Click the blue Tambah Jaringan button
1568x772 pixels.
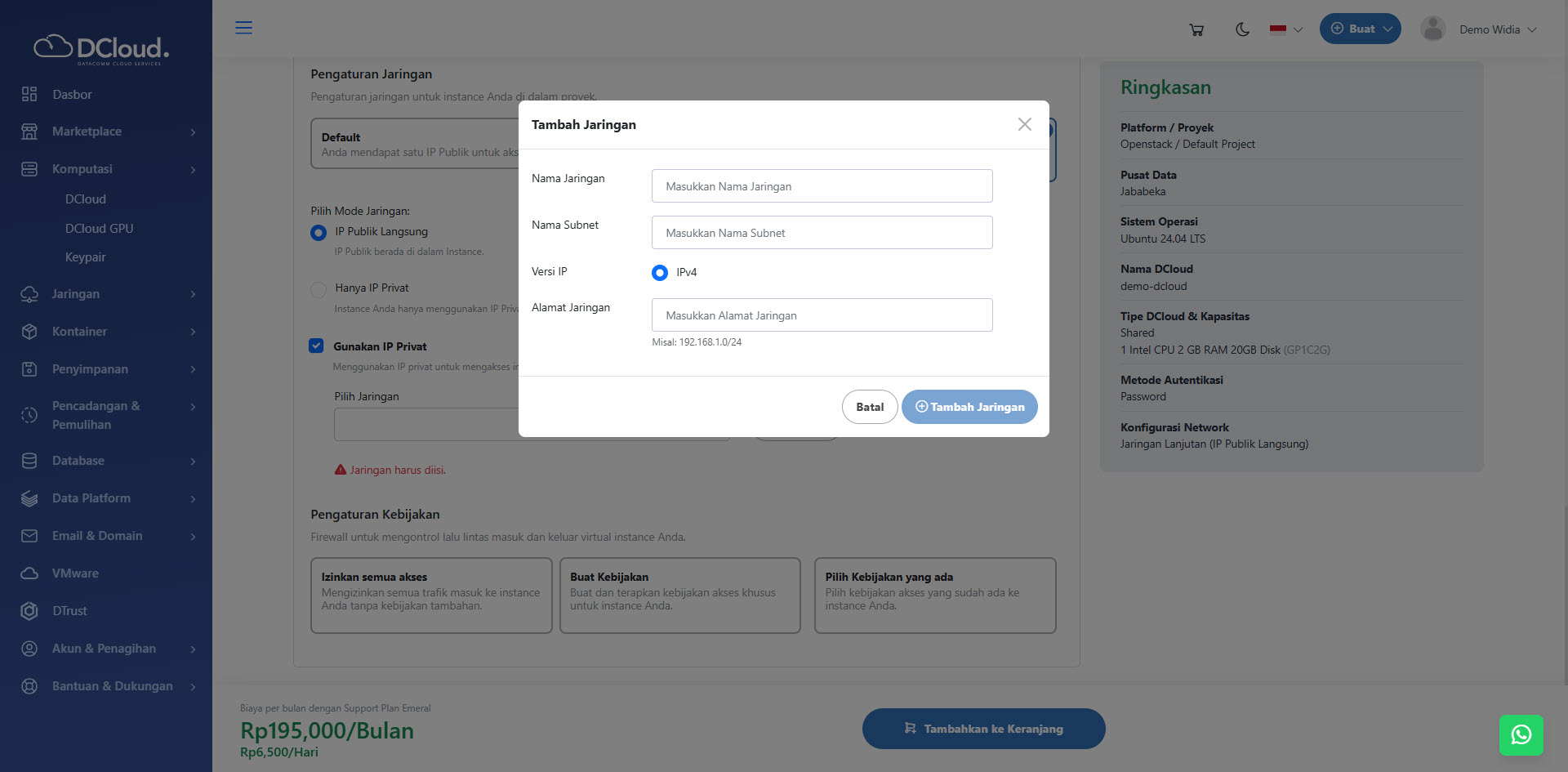pyautogui.click(x=969, y=407)
